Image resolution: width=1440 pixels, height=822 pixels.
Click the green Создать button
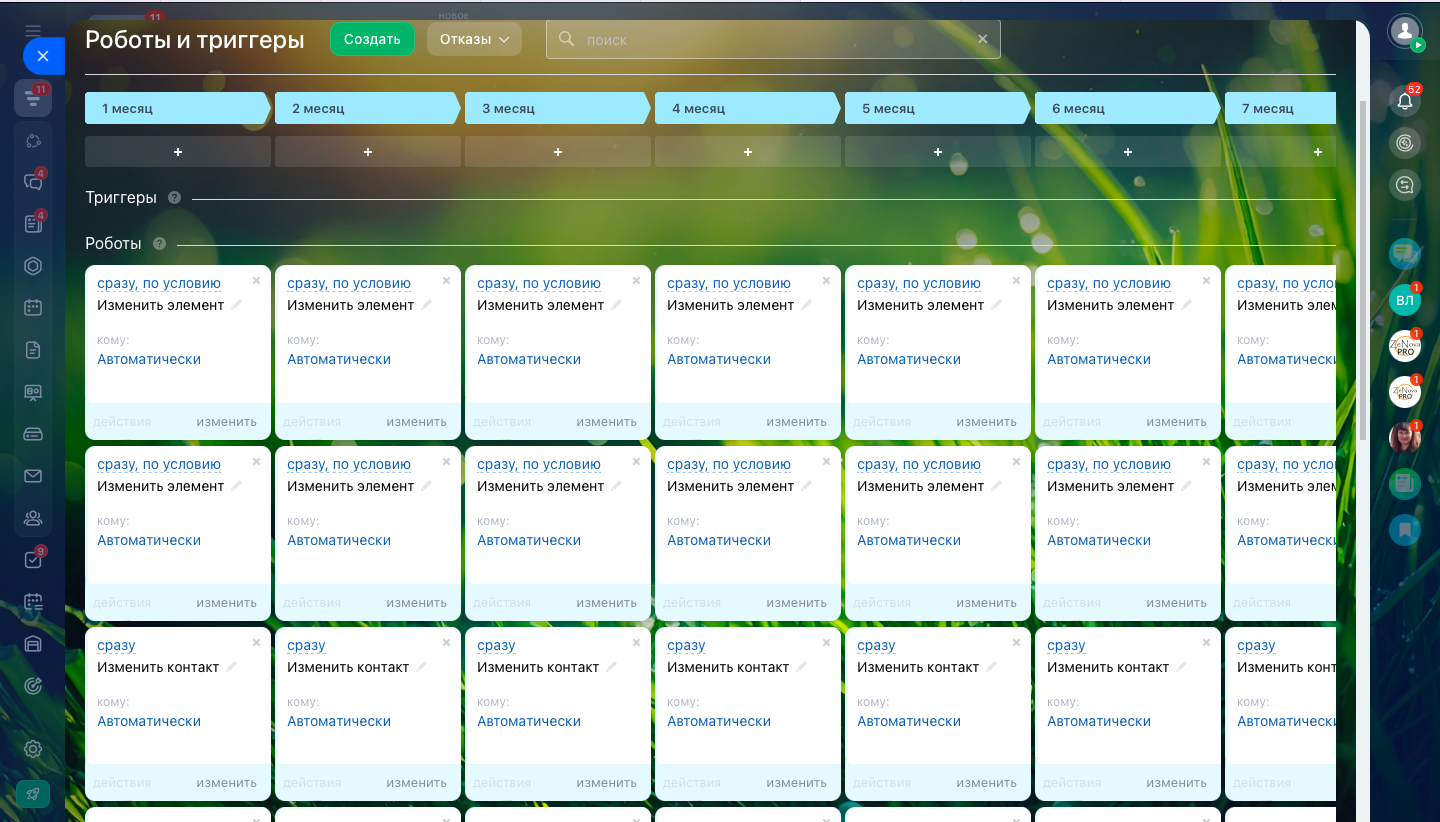coord(372,39)
